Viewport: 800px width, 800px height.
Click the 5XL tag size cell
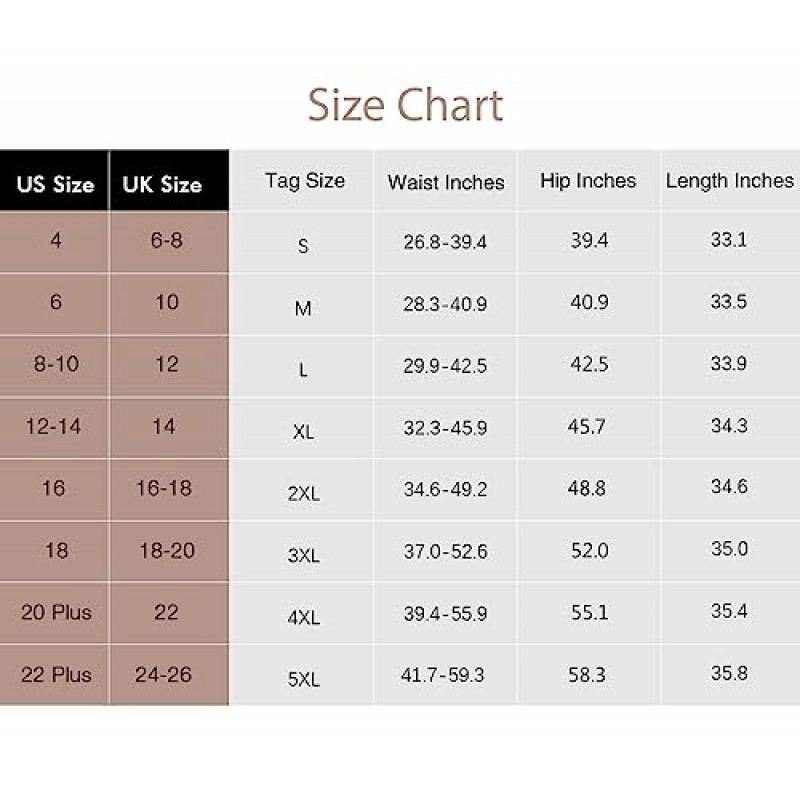[x=302, y=676]
